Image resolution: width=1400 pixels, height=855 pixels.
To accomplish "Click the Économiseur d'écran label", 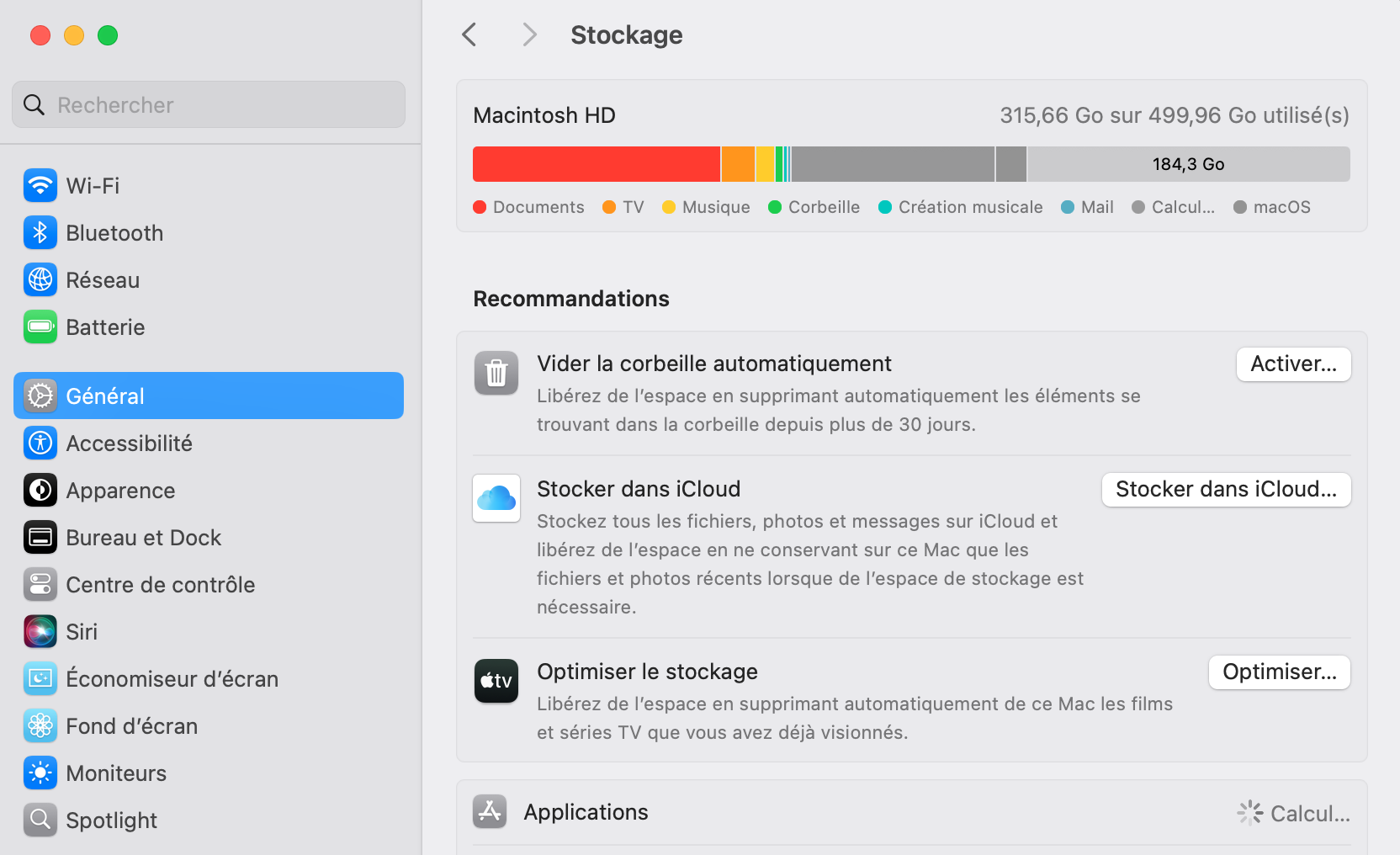I will tap(172, 678).
